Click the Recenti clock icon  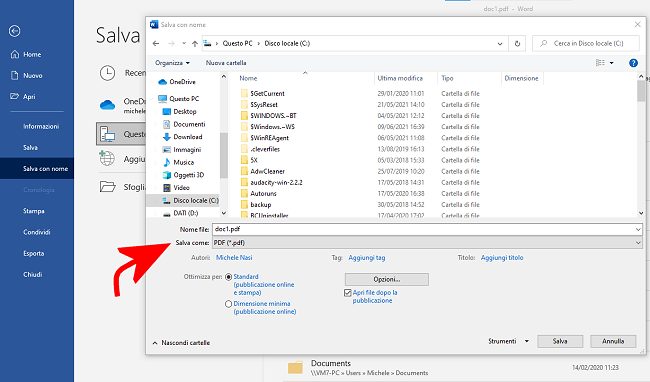pos(107,73)
